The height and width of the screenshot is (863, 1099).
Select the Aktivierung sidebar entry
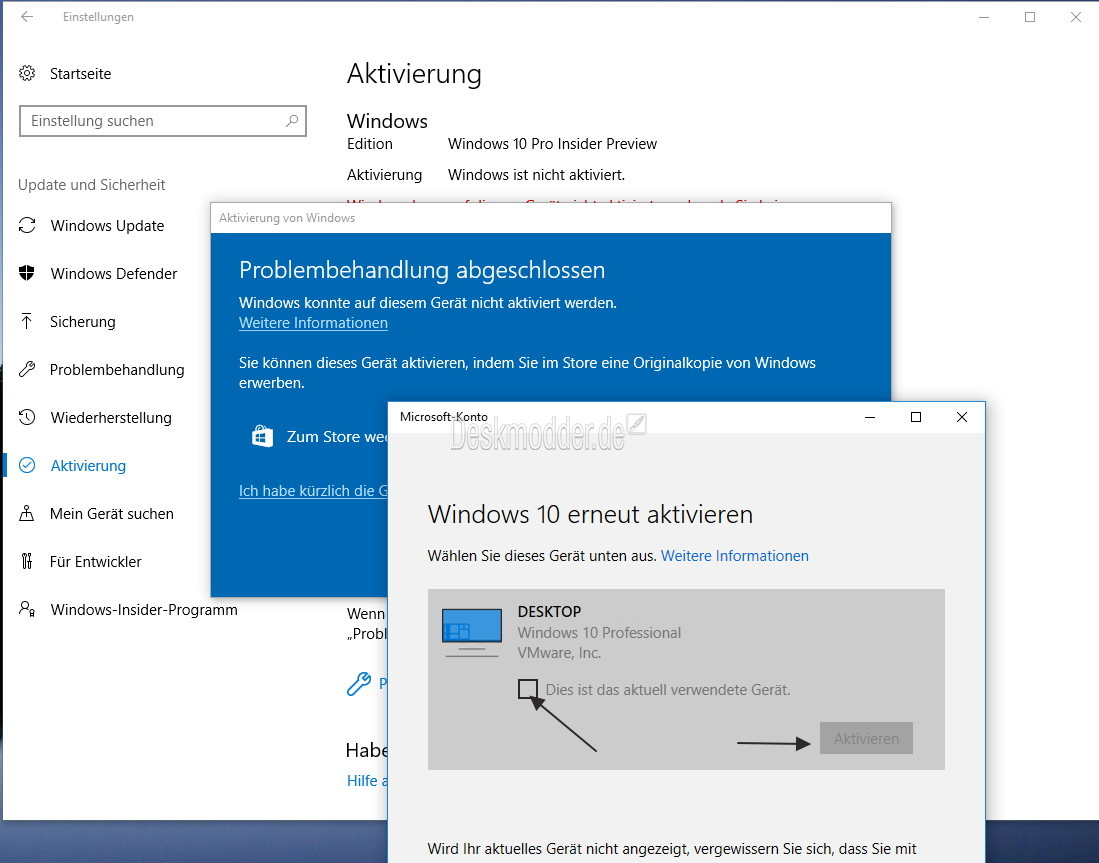click(x=88, y=466)
